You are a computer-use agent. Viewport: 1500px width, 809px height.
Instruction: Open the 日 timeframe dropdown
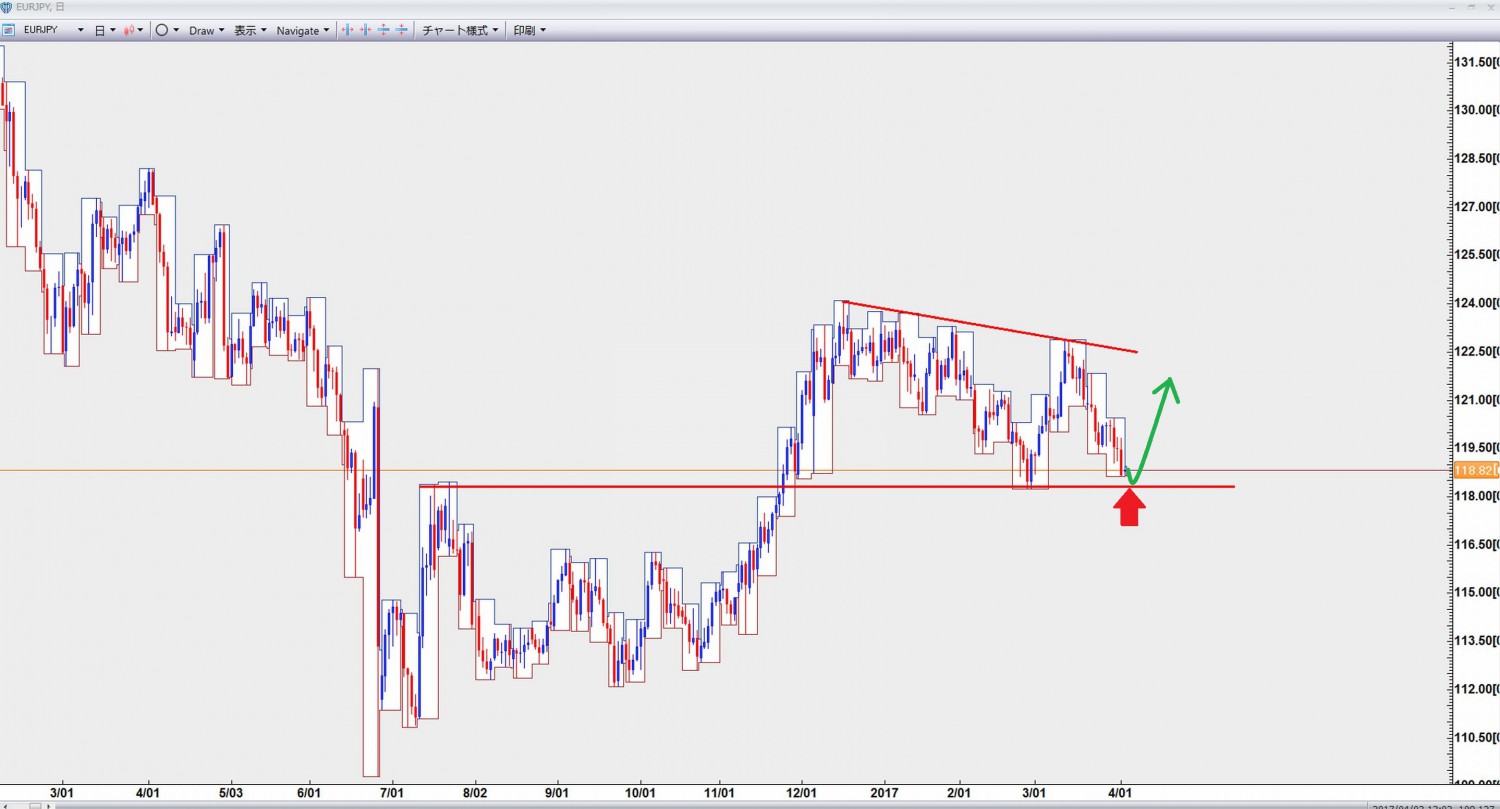coord(104,30)
